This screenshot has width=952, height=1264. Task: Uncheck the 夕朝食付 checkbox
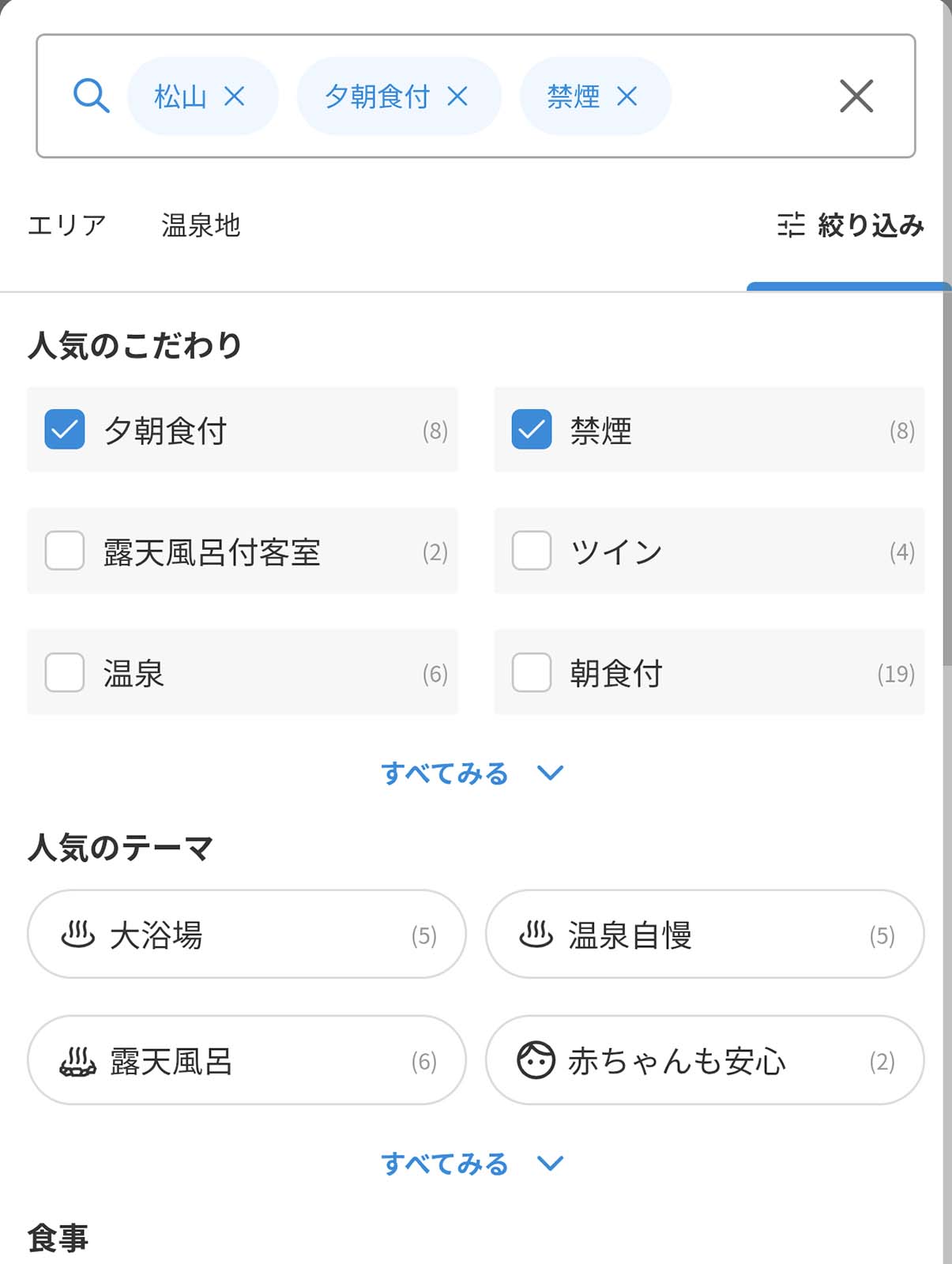[x=65, y=430]
